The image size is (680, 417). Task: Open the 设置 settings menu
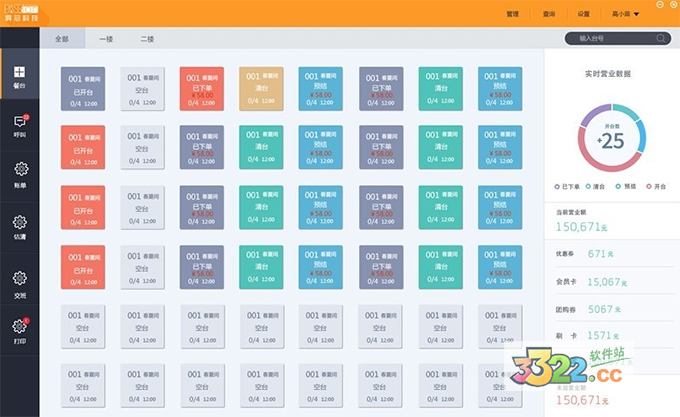click(583, 14)
